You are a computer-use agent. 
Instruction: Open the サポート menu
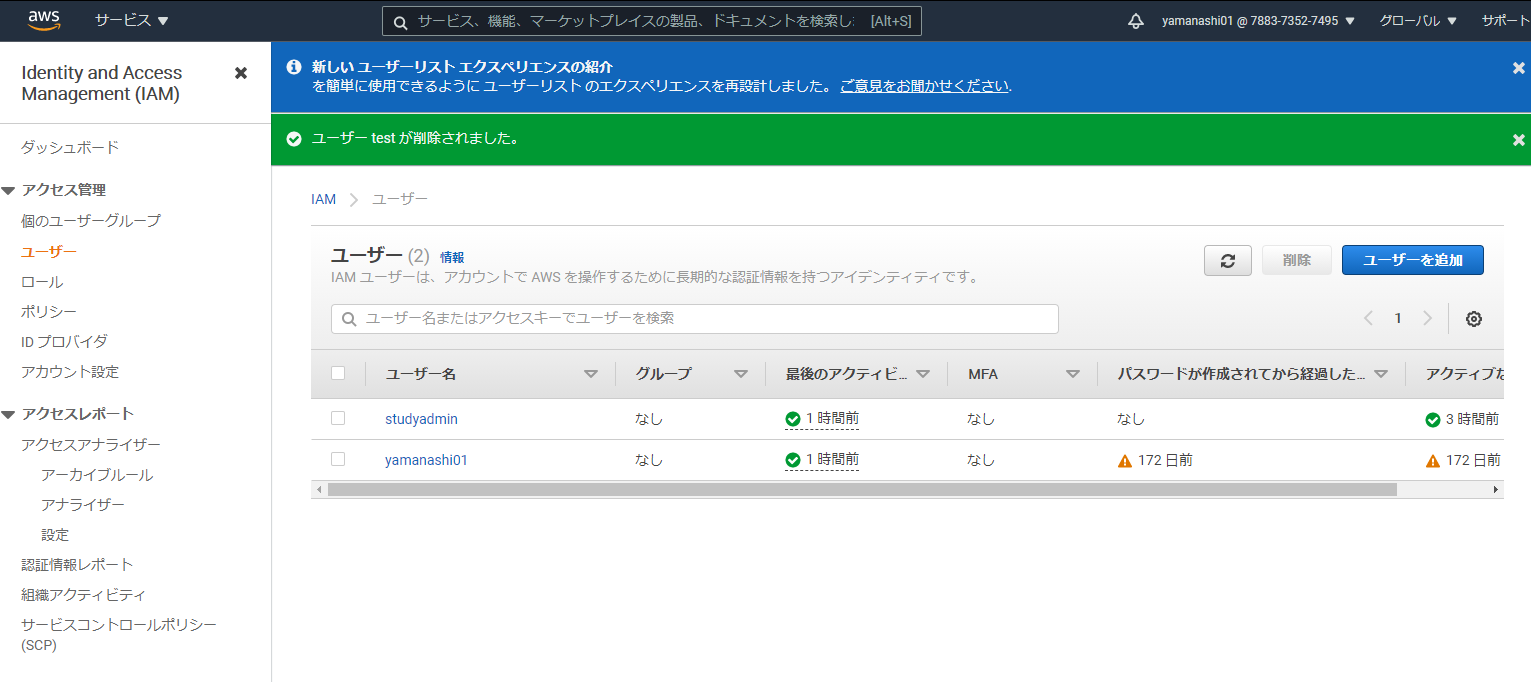[x=1505, y=21]
